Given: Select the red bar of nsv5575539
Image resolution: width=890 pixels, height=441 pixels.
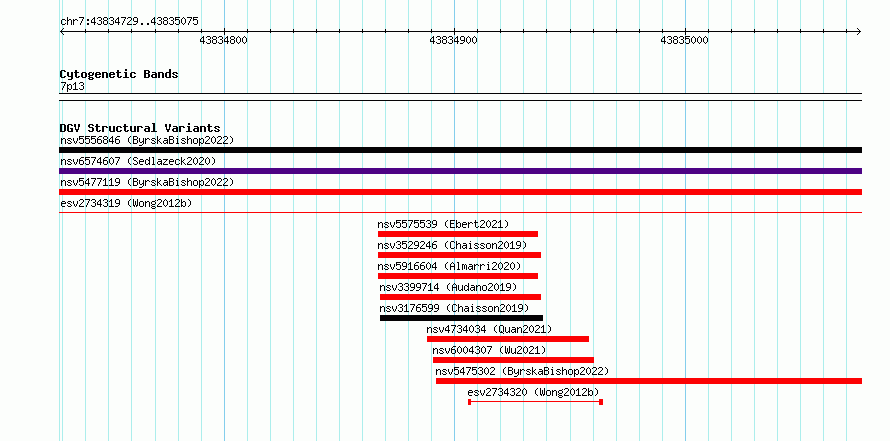Looking at the screenshot, I should [x=457, y=234].
